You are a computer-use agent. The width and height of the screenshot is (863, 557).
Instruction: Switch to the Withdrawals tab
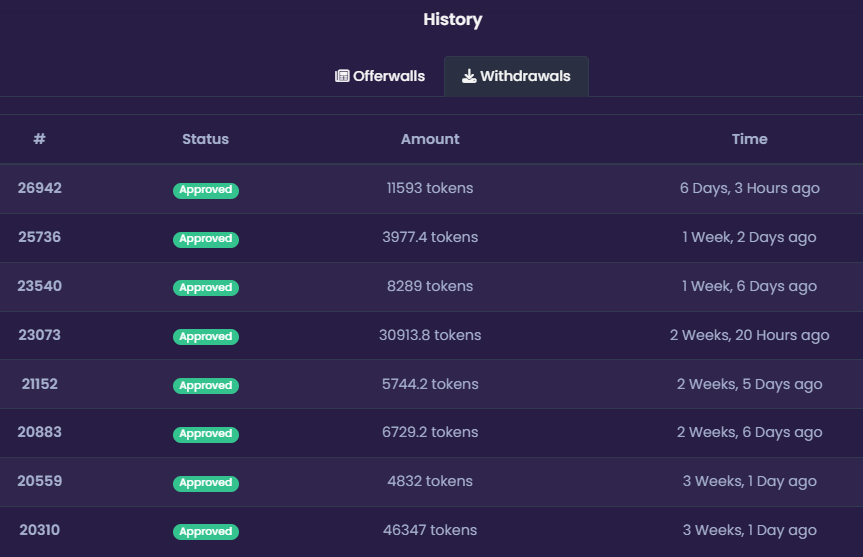click(516, 76)
